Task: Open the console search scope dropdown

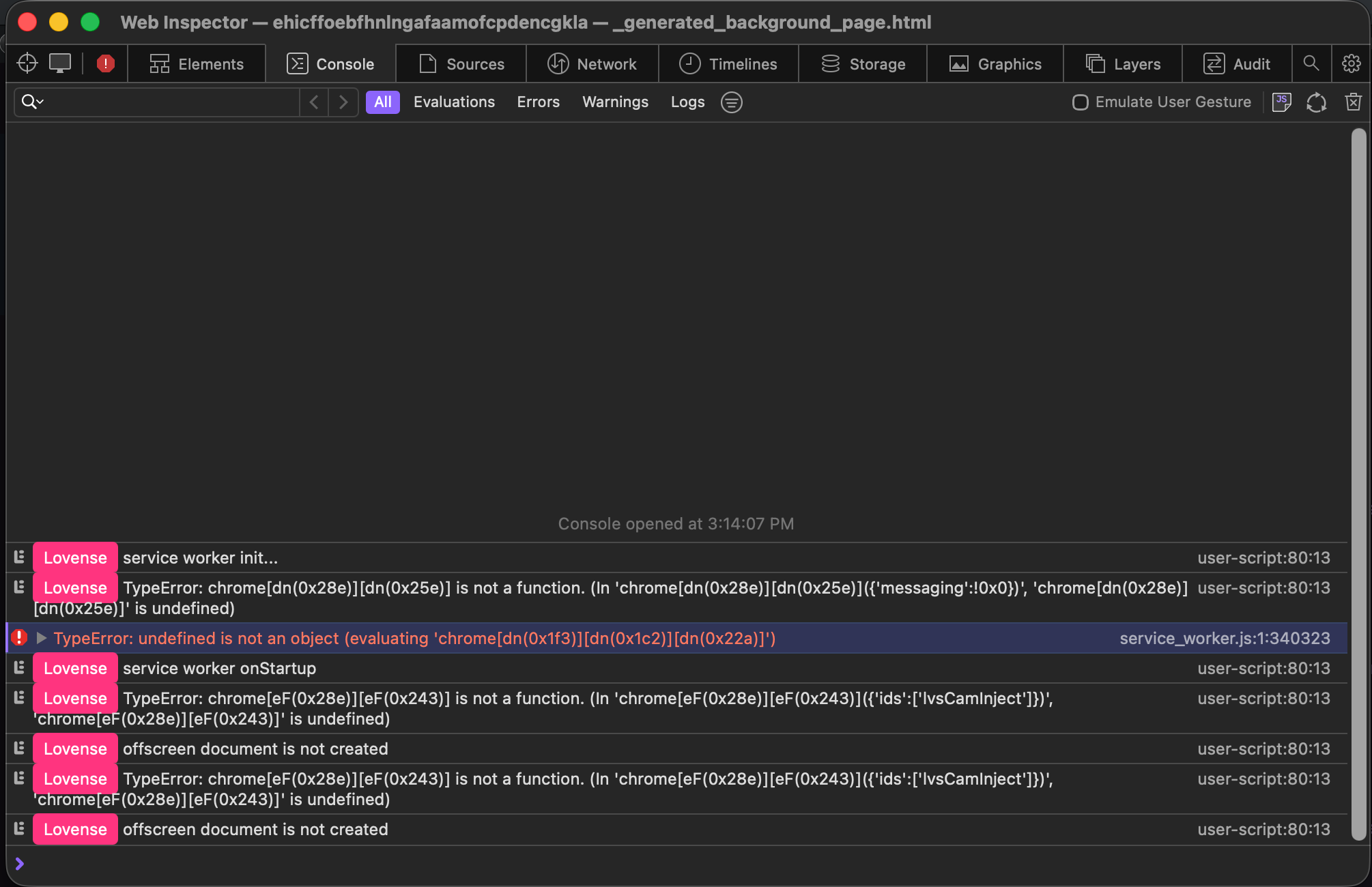Action: tap(32, 102)
